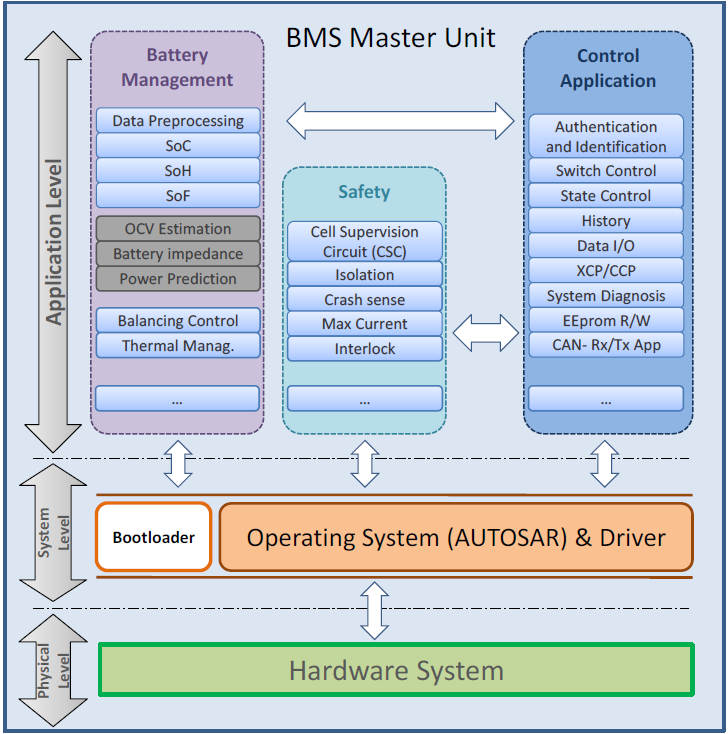Click the gray OCV Estimation box

[x=178, y=229]
